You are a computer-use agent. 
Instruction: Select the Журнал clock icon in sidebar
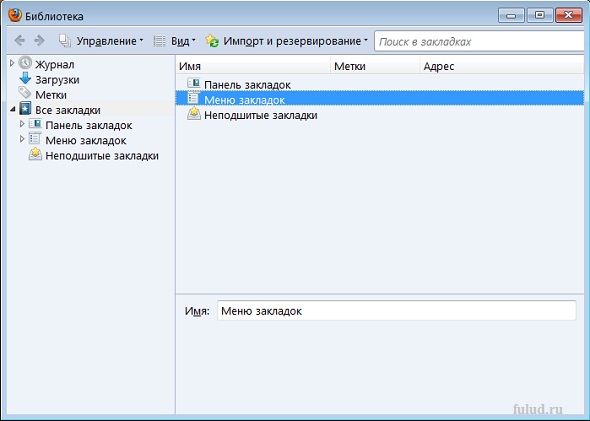25,63
